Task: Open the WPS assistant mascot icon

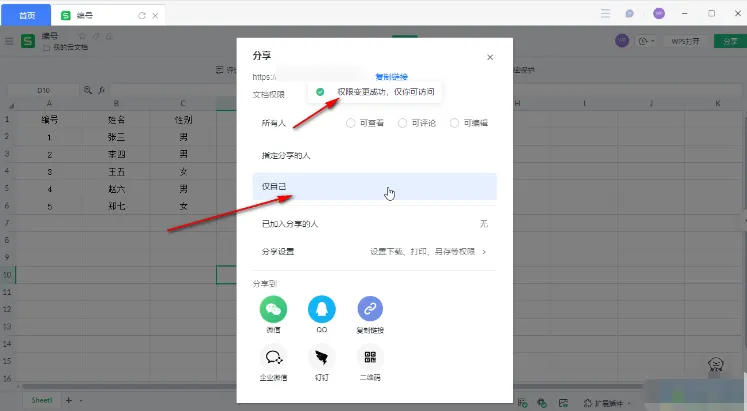Action: point(716,366)
